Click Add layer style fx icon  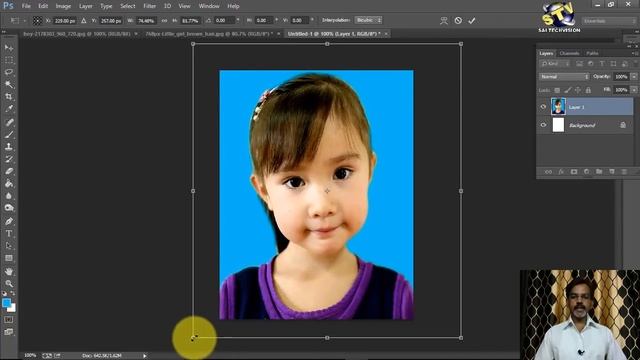pyautogui.click(x=561, y=172)
